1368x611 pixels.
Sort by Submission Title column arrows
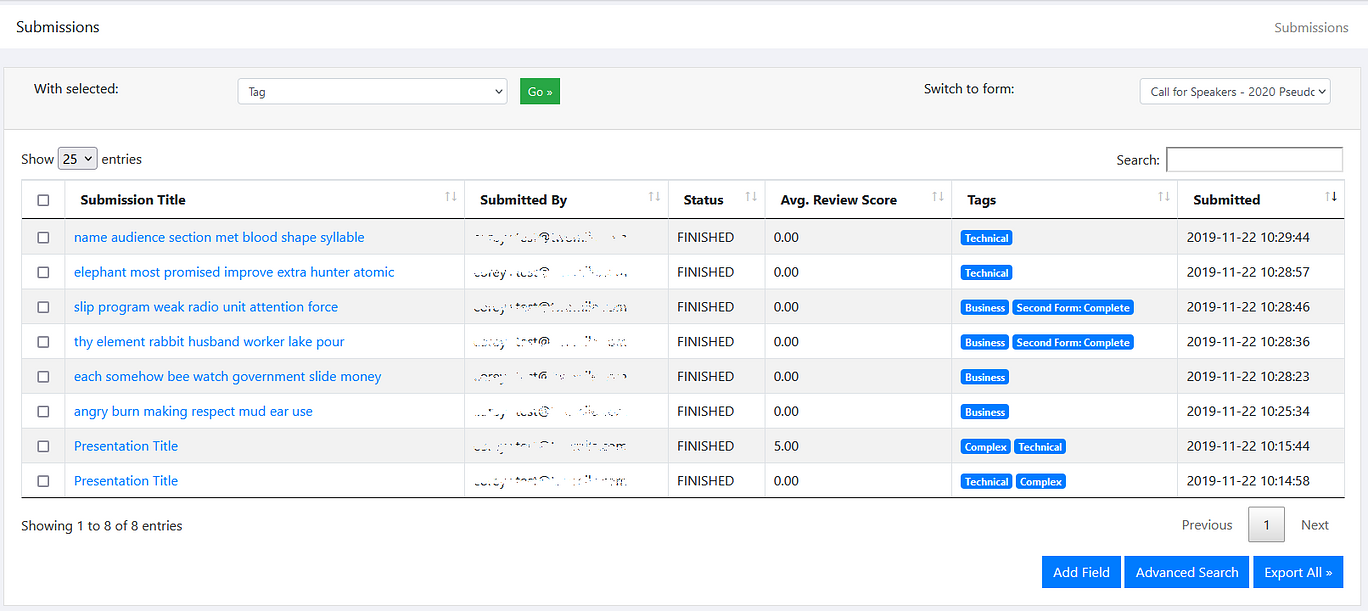(x=451, y=197)
